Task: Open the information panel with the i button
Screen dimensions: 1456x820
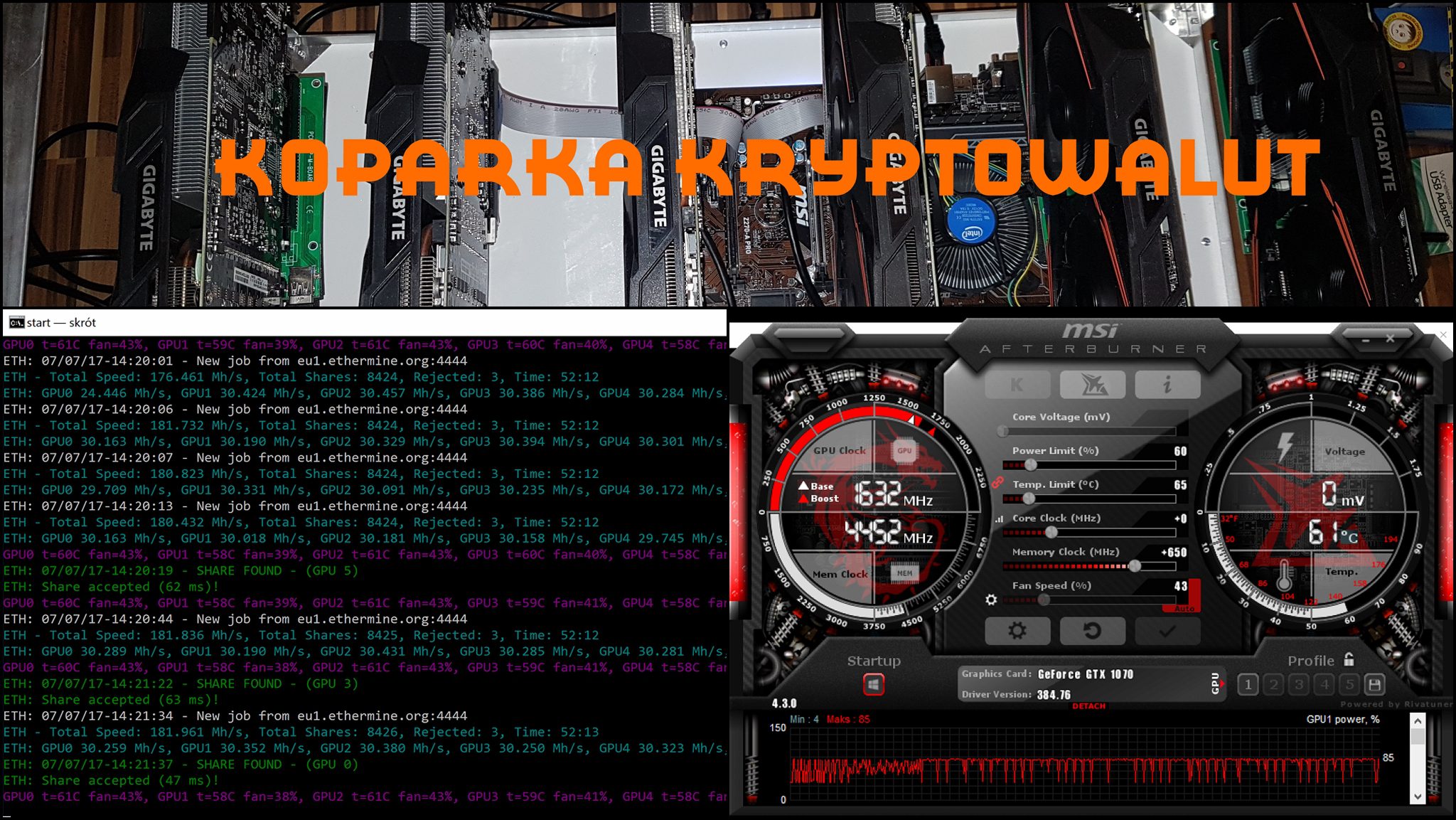Action: point(1167,385)
